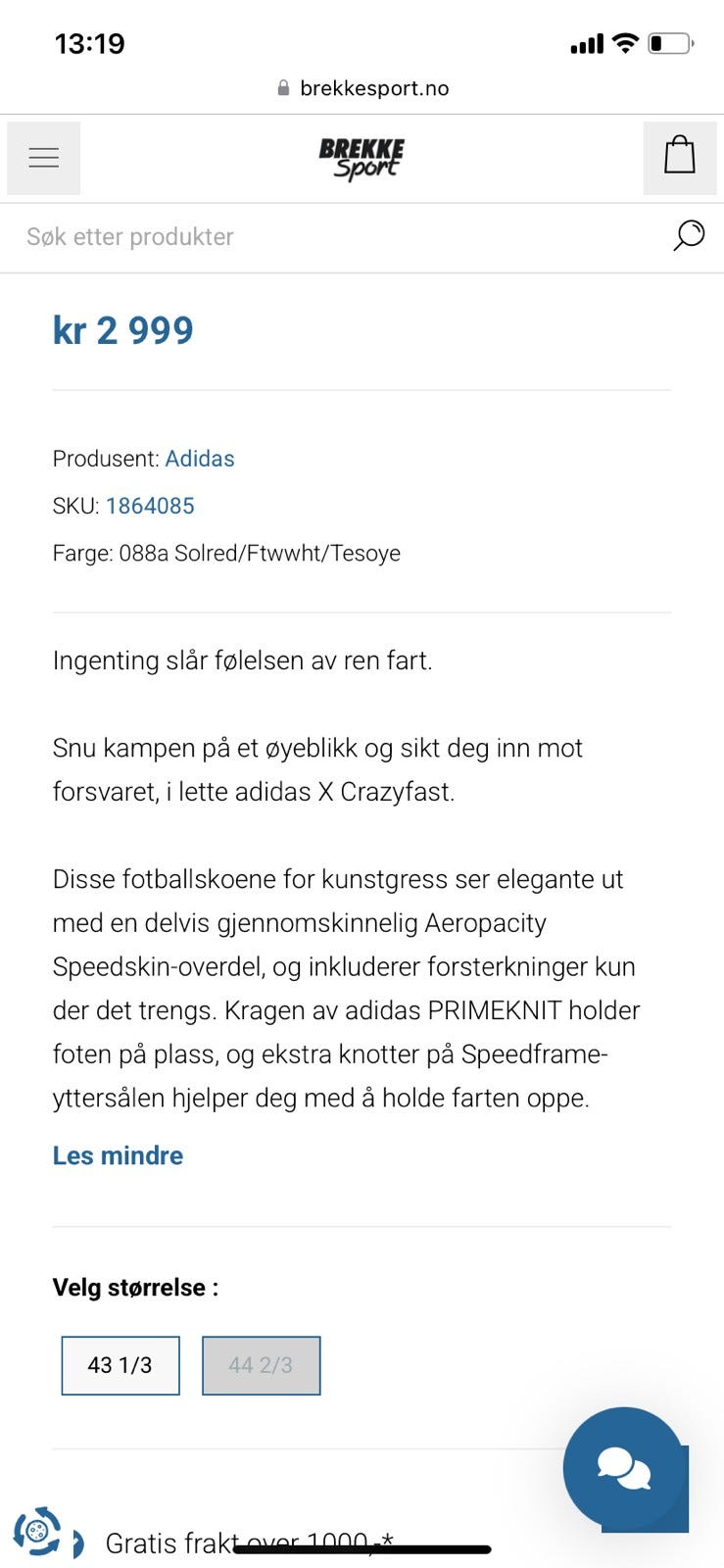Viewport: 724px width, 1568px height.
Task: Select size 44 2/3
Action: point(262,1365)
